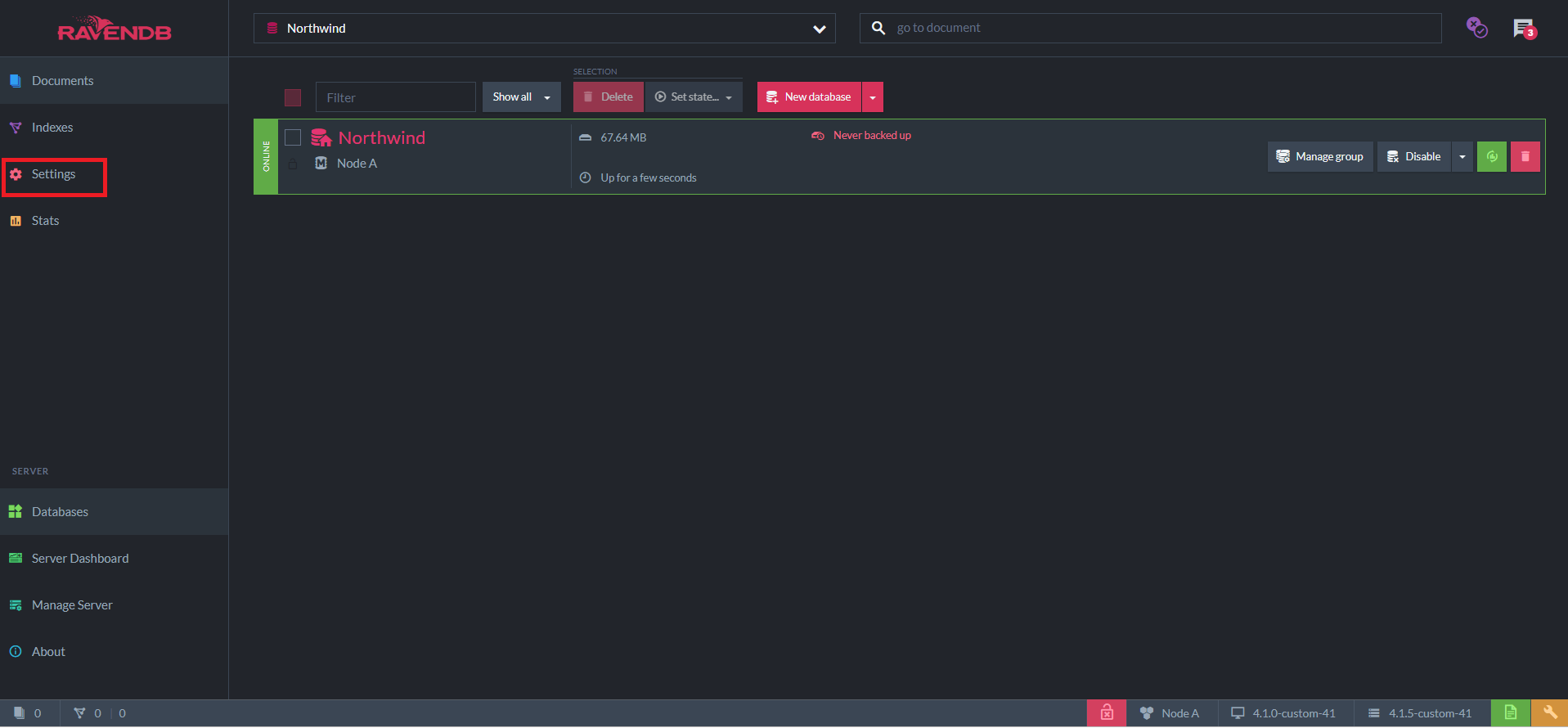Click Node A in the status bar

(1171, 713)
